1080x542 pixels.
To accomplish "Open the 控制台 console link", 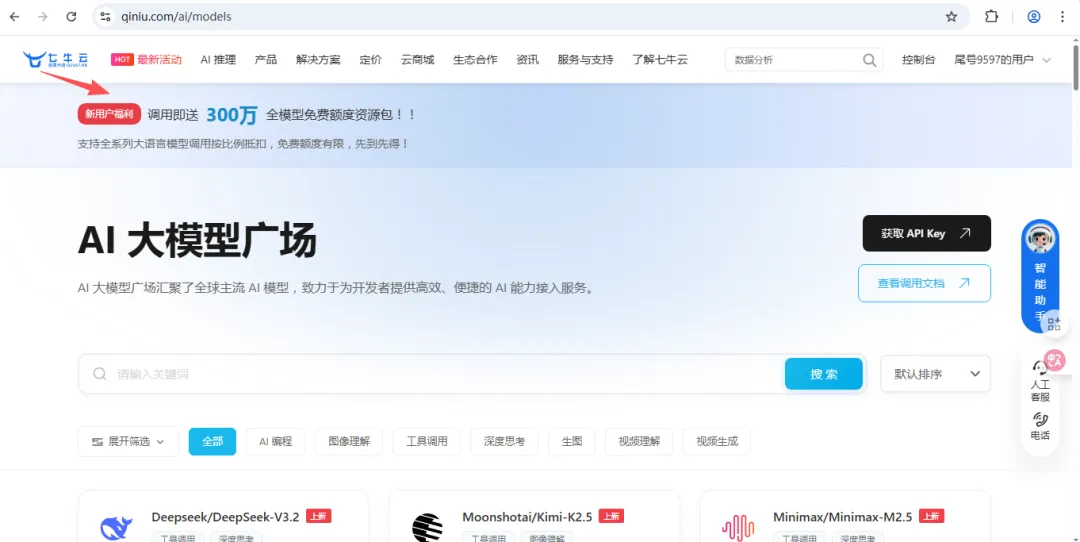I will click(919, 60).
